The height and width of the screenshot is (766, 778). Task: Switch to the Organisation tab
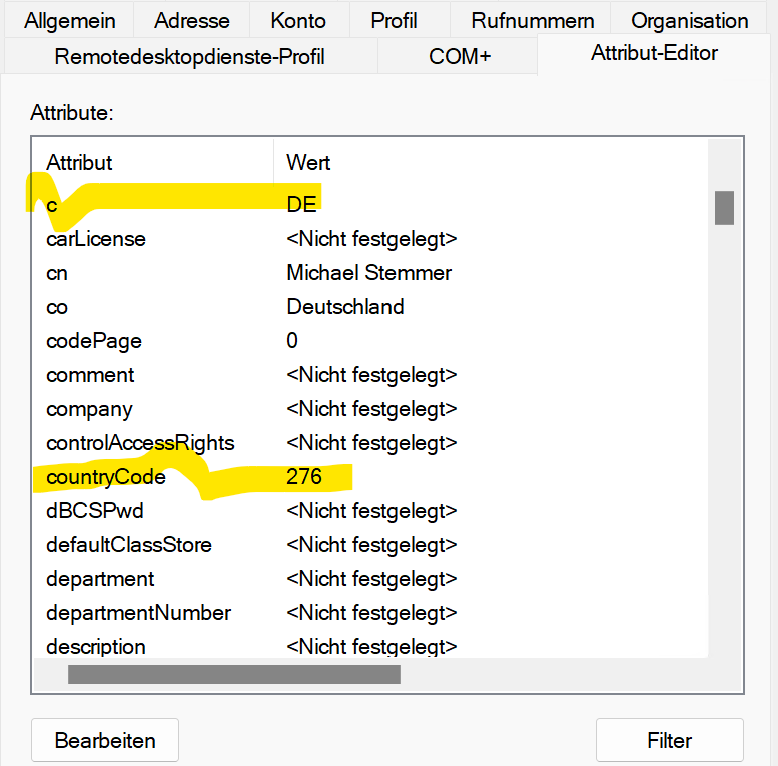(689, 20)
